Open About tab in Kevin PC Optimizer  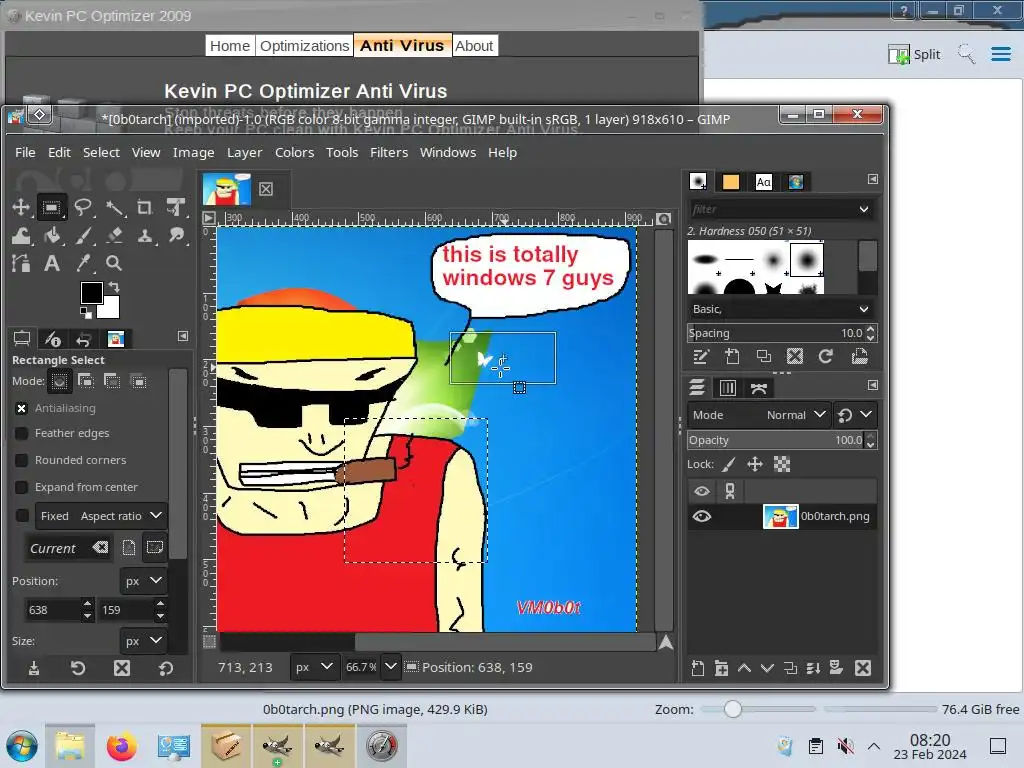474,46
